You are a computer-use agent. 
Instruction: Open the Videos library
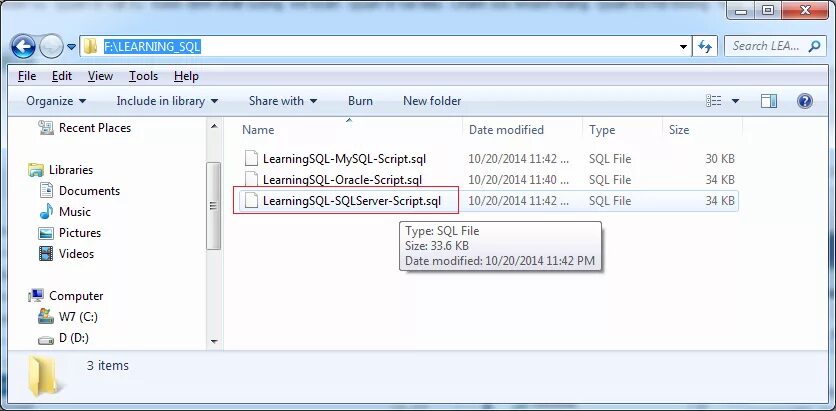point(76,254)
